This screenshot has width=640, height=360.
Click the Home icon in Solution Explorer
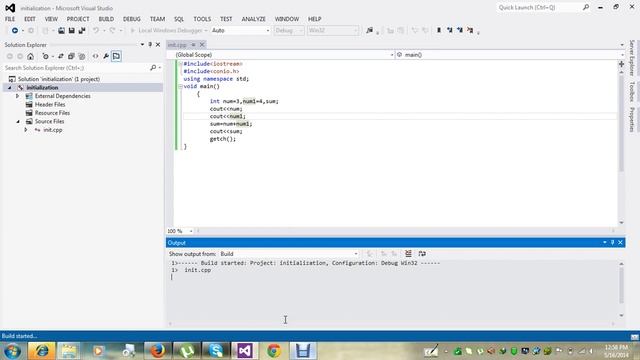(x=31, y=56)
